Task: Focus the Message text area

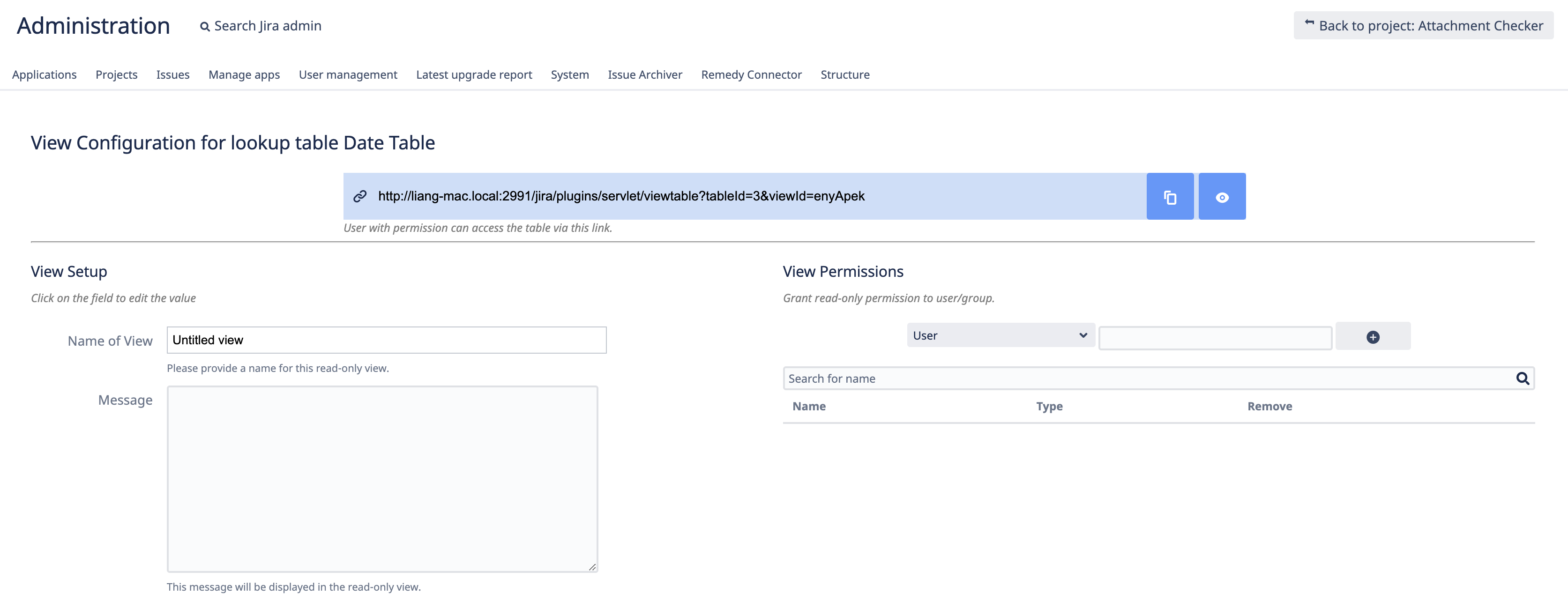Action: pyautogui.click(x=381, y=478)
